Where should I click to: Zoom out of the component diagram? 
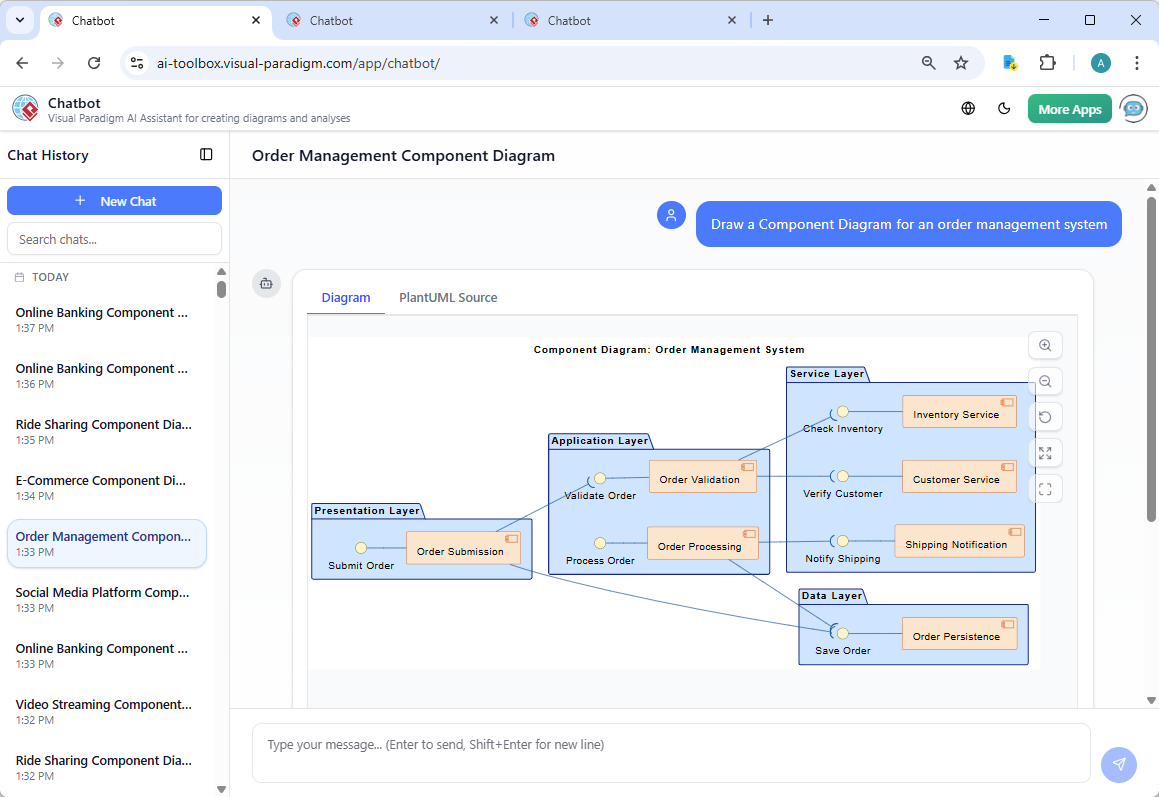1045,381
